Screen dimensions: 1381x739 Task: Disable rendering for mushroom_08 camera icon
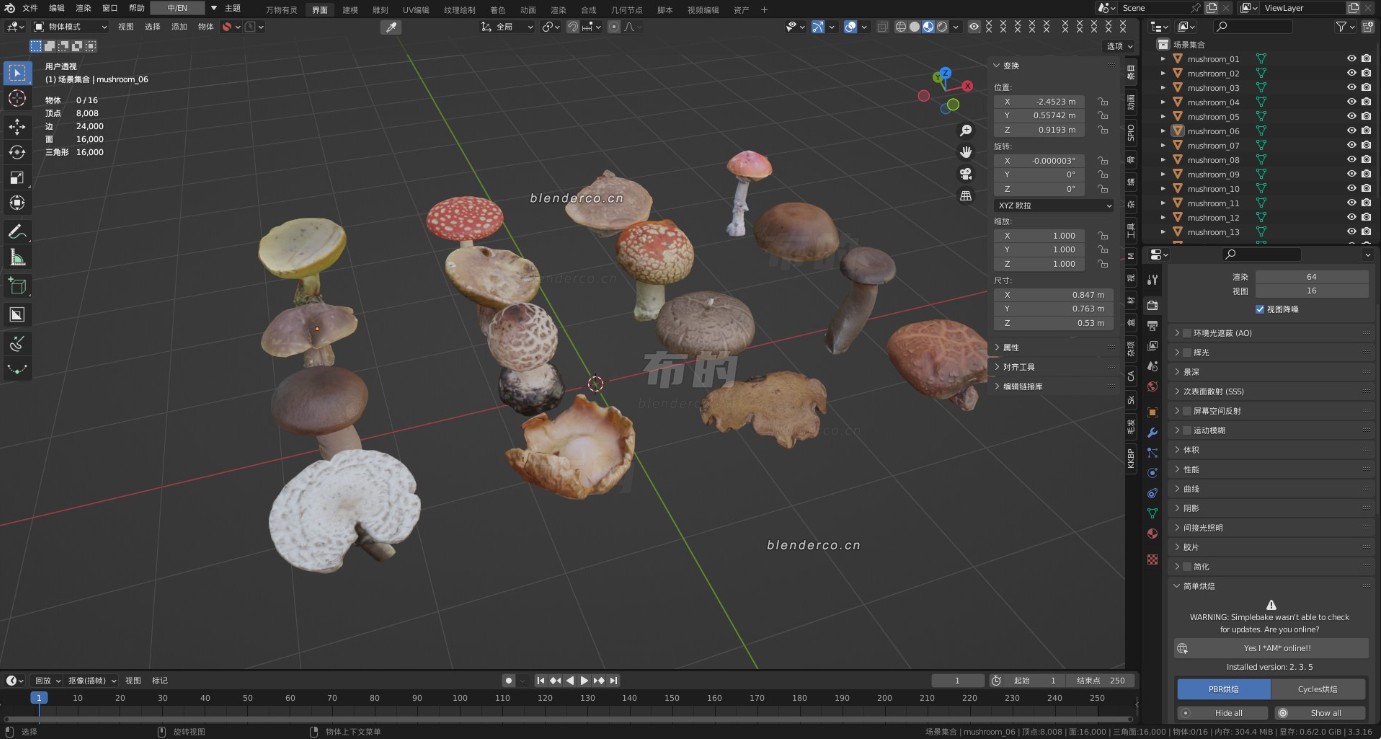coord(1366,160)
